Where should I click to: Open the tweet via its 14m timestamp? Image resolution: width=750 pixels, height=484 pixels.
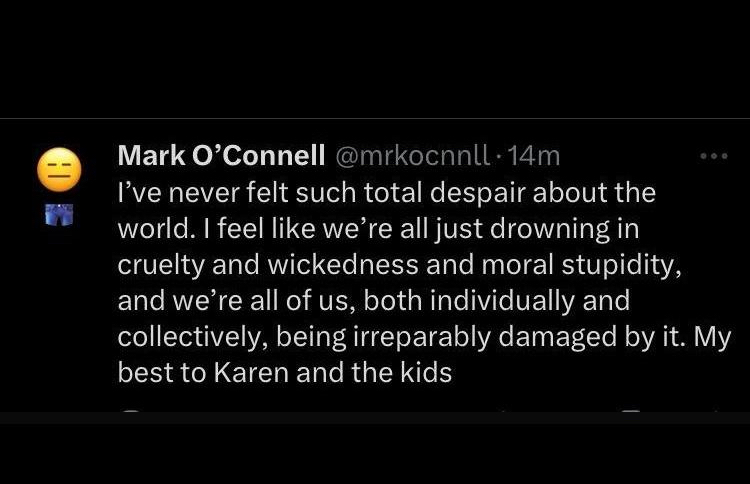[x=534, y=155]
